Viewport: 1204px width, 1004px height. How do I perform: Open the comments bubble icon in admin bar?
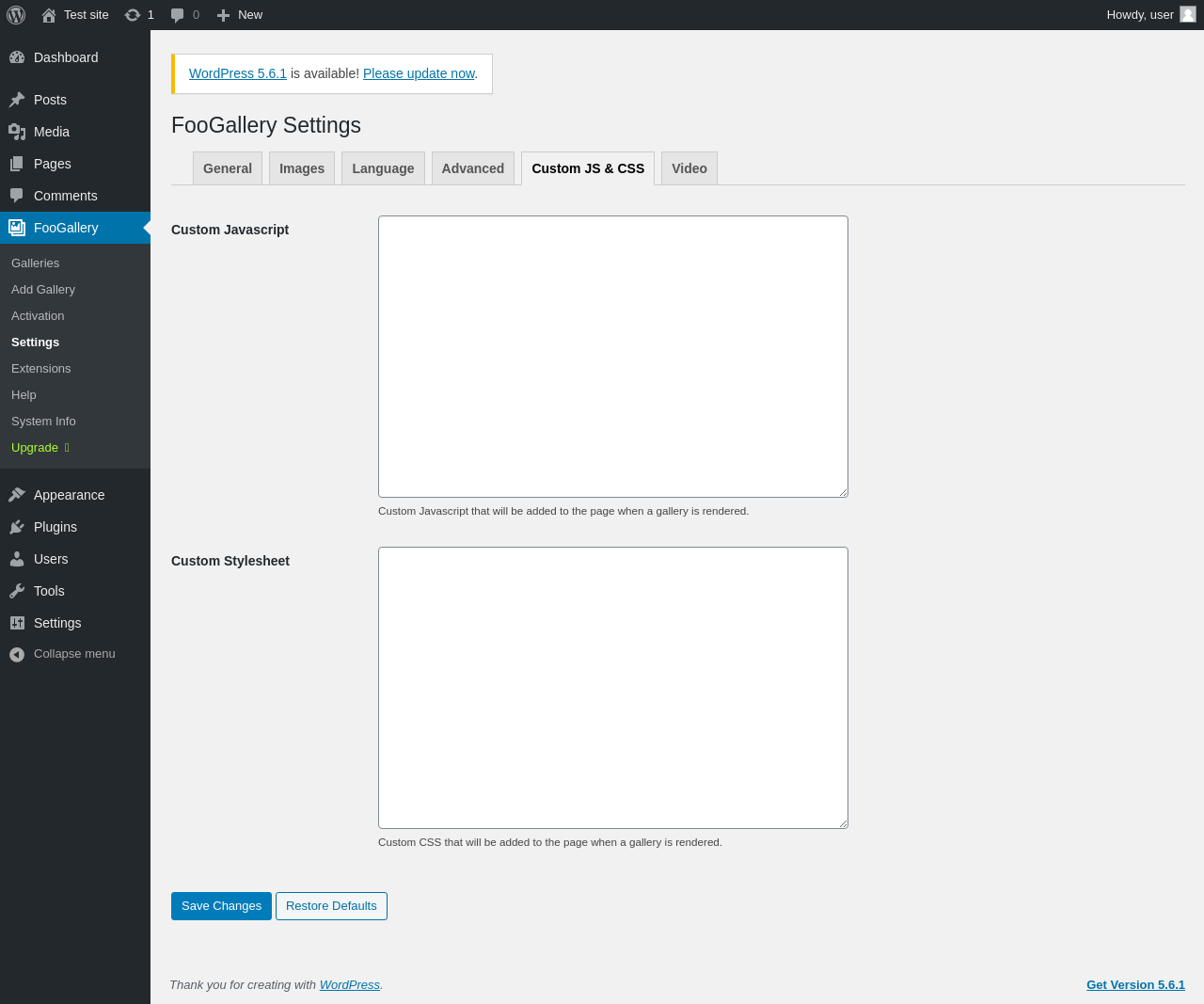(x=177, y=15)
